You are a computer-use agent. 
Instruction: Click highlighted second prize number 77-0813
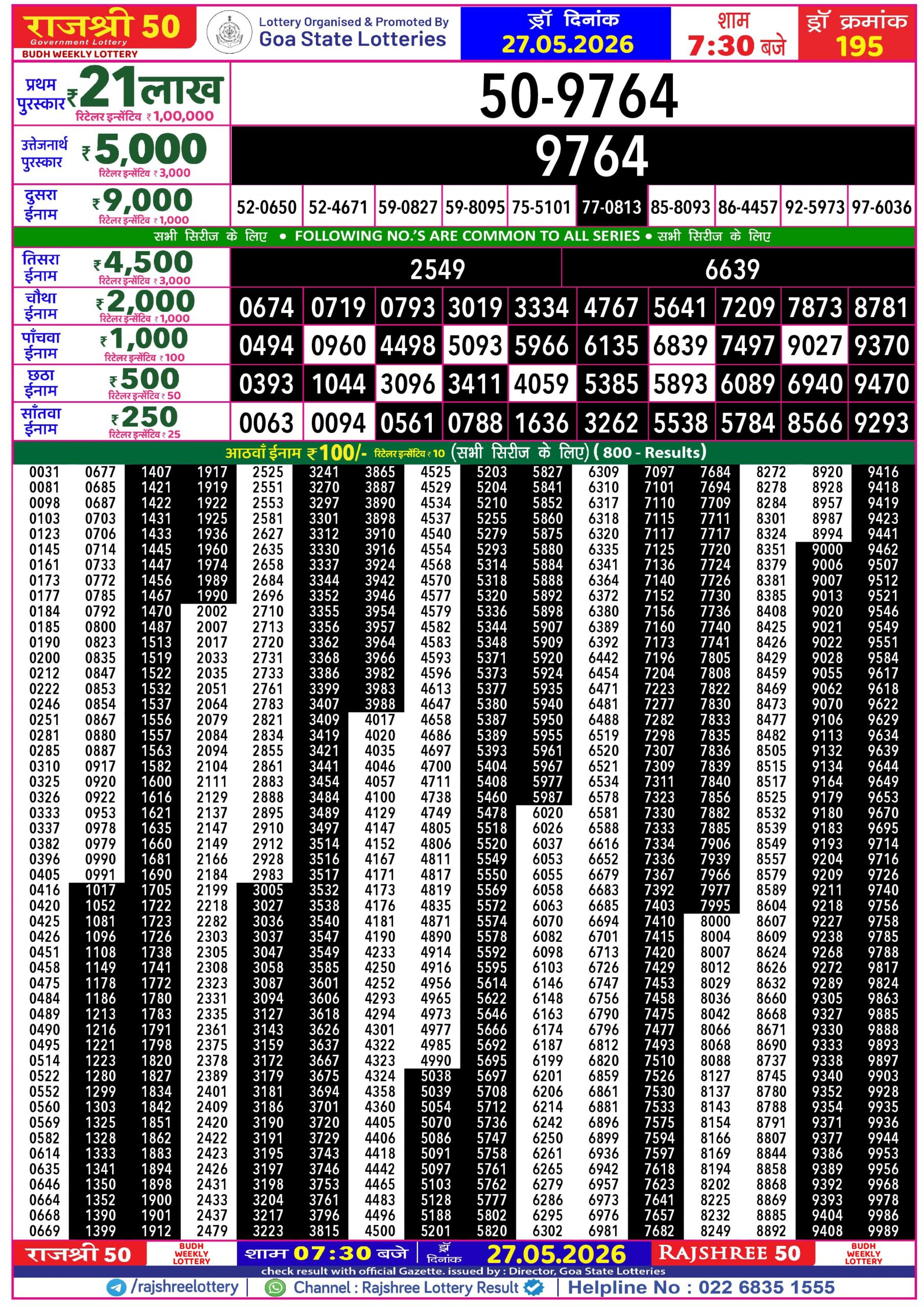point(612,207)
